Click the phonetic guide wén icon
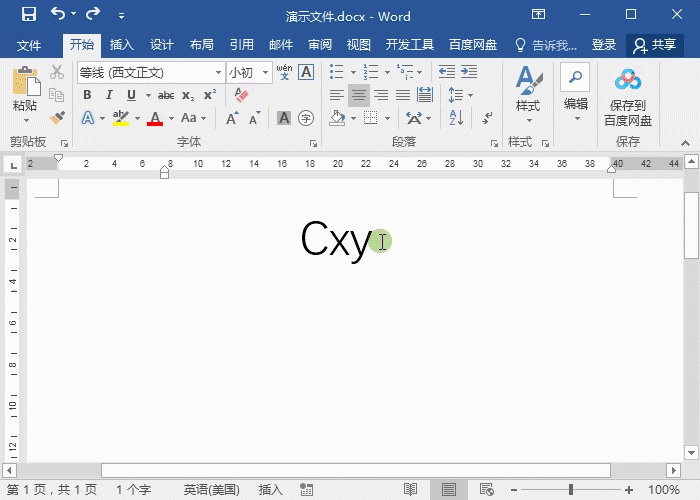700x500 pixels. (x=284, y=72)
